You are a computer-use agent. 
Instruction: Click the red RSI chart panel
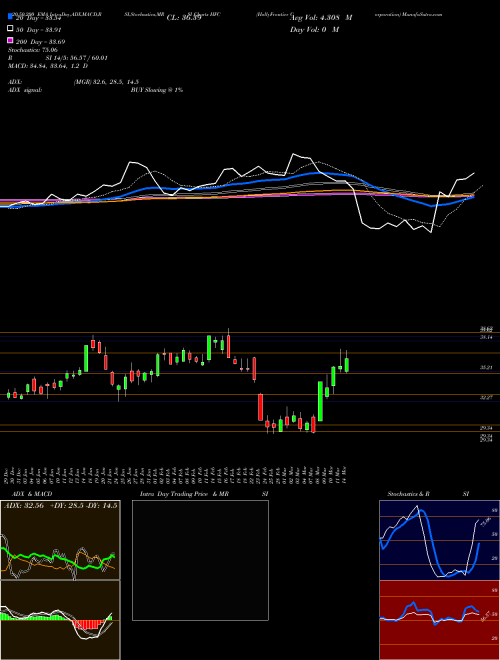[439, 620]
